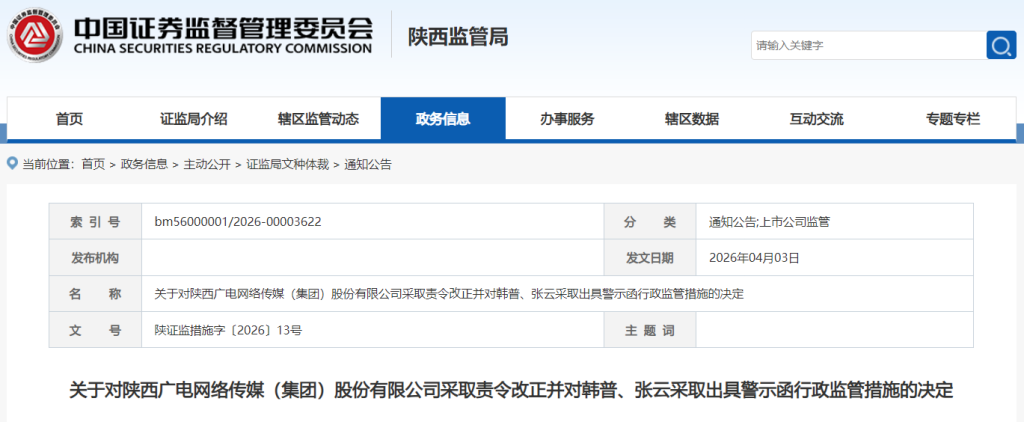Click the index number bm56000001/2026-00003622
This screenshot has width=1024, height=422.
pos(237,222)
